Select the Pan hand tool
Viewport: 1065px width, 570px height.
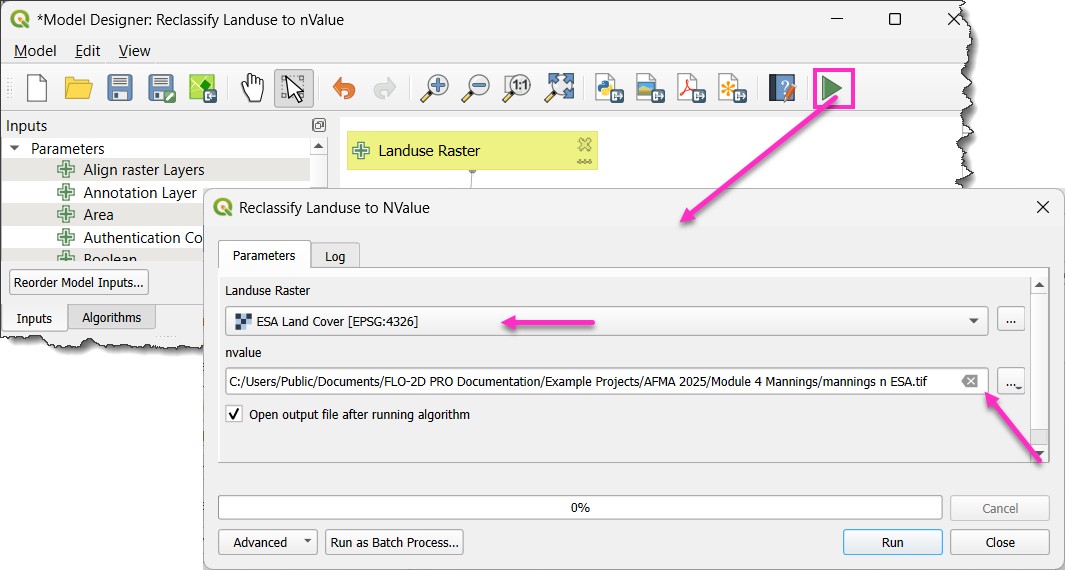252,88
